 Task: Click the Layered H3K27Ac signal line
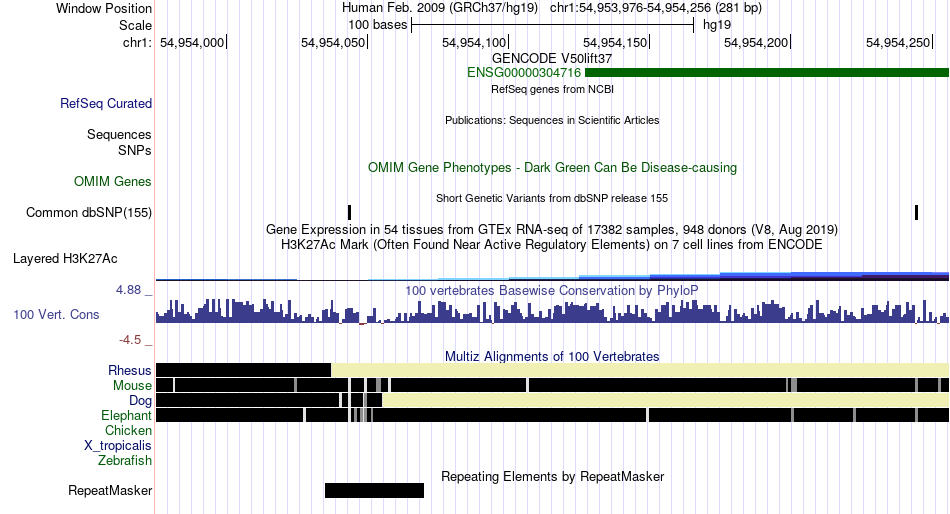[x=552, y=277]
